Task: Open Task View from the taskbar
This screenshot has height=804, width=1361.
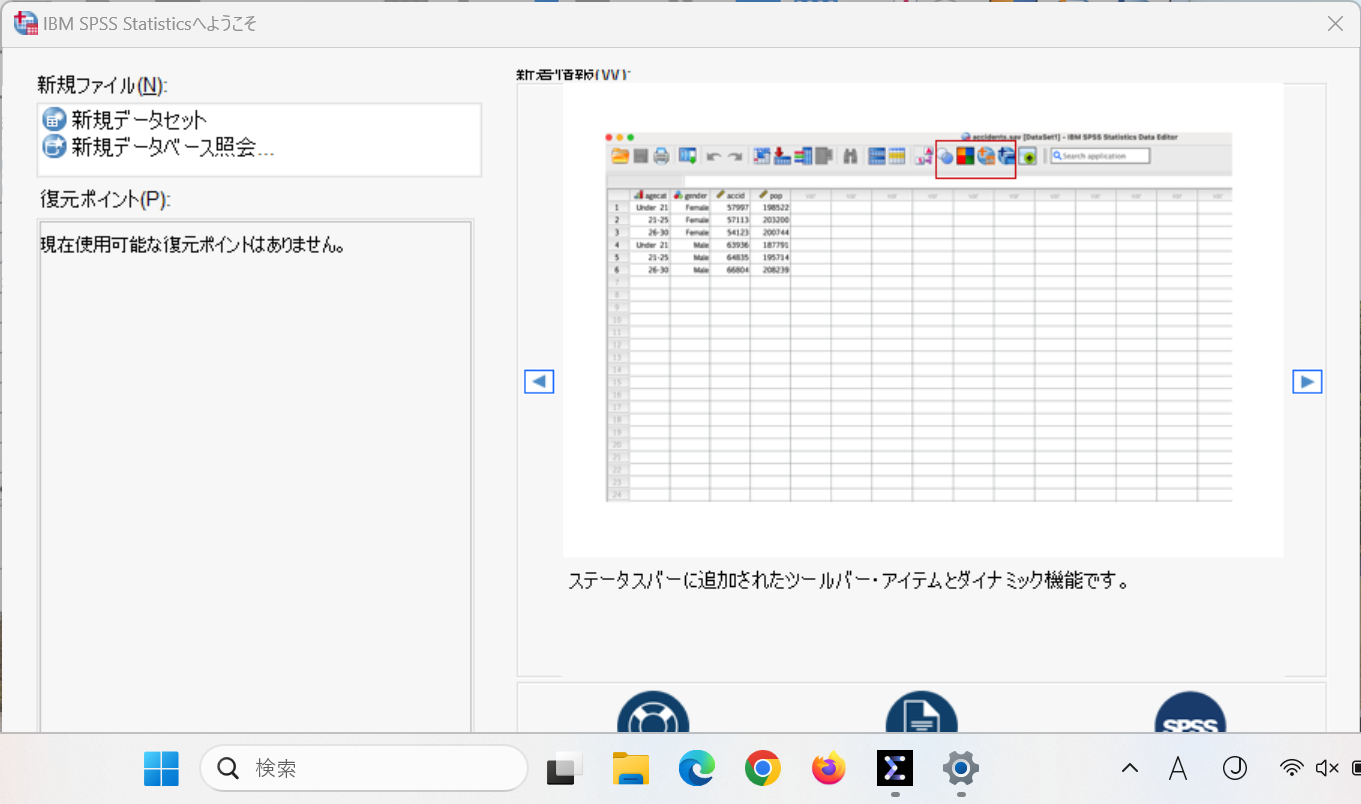Action: (565, 769)
